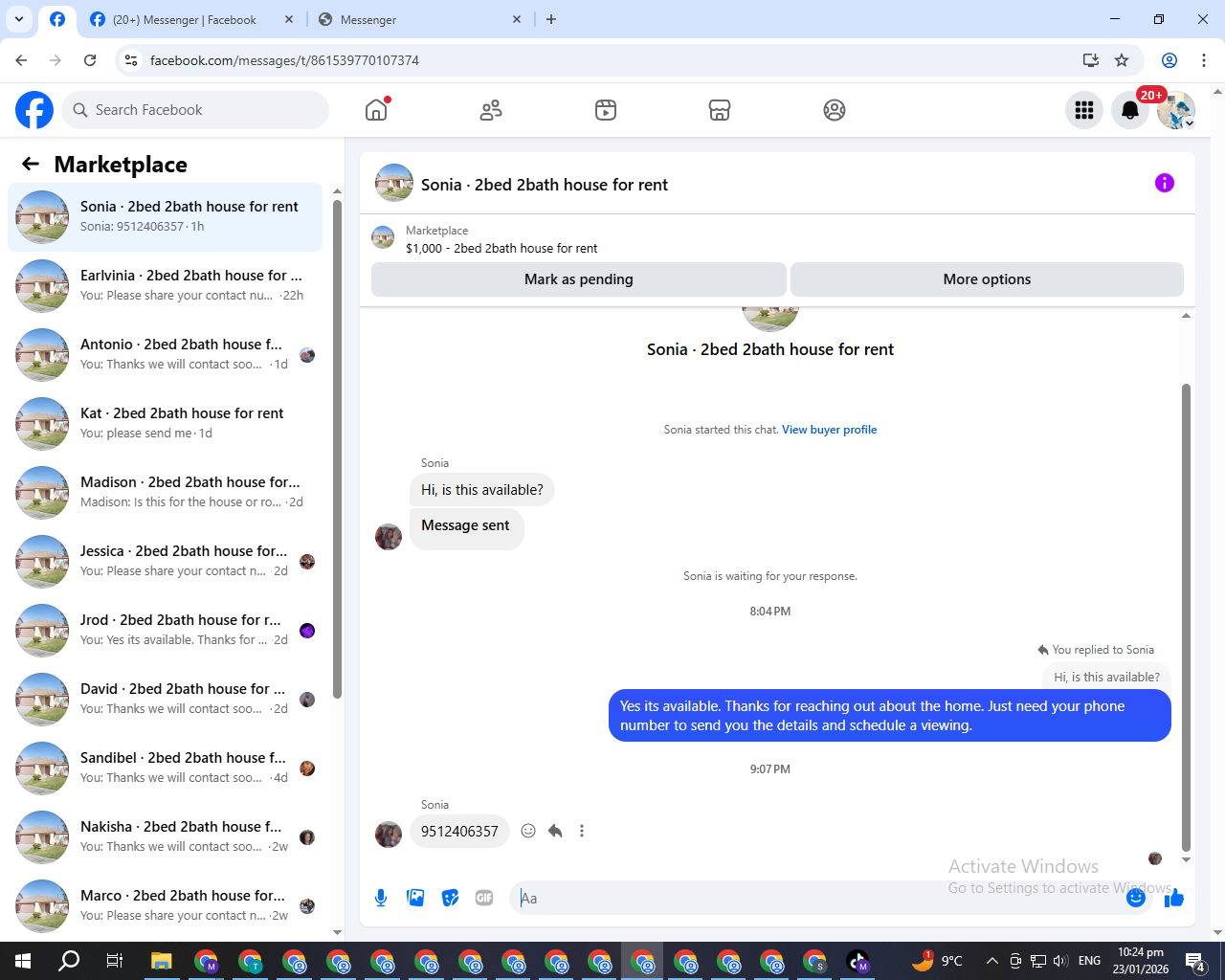Focus the message input field
The width and height of the screenshot is (1225, 980).
tap(818, 898)
